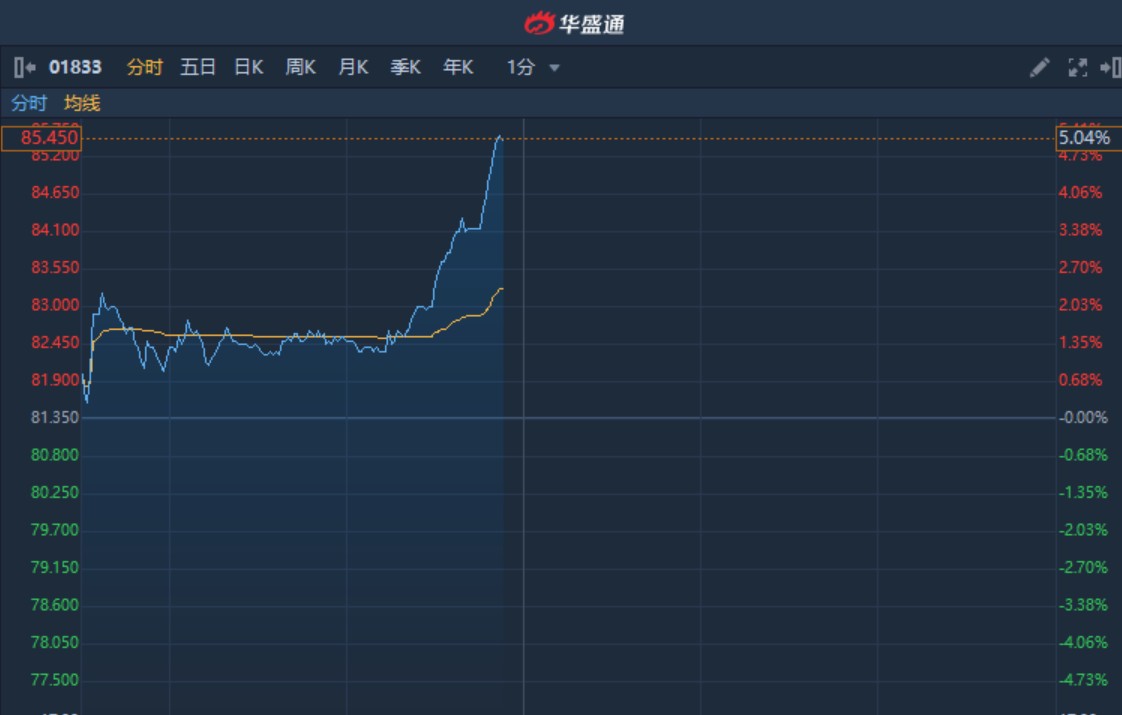Click the -0.68% percentage axis label
This screenshot has width=1122, height=715.
(1083, 454)
